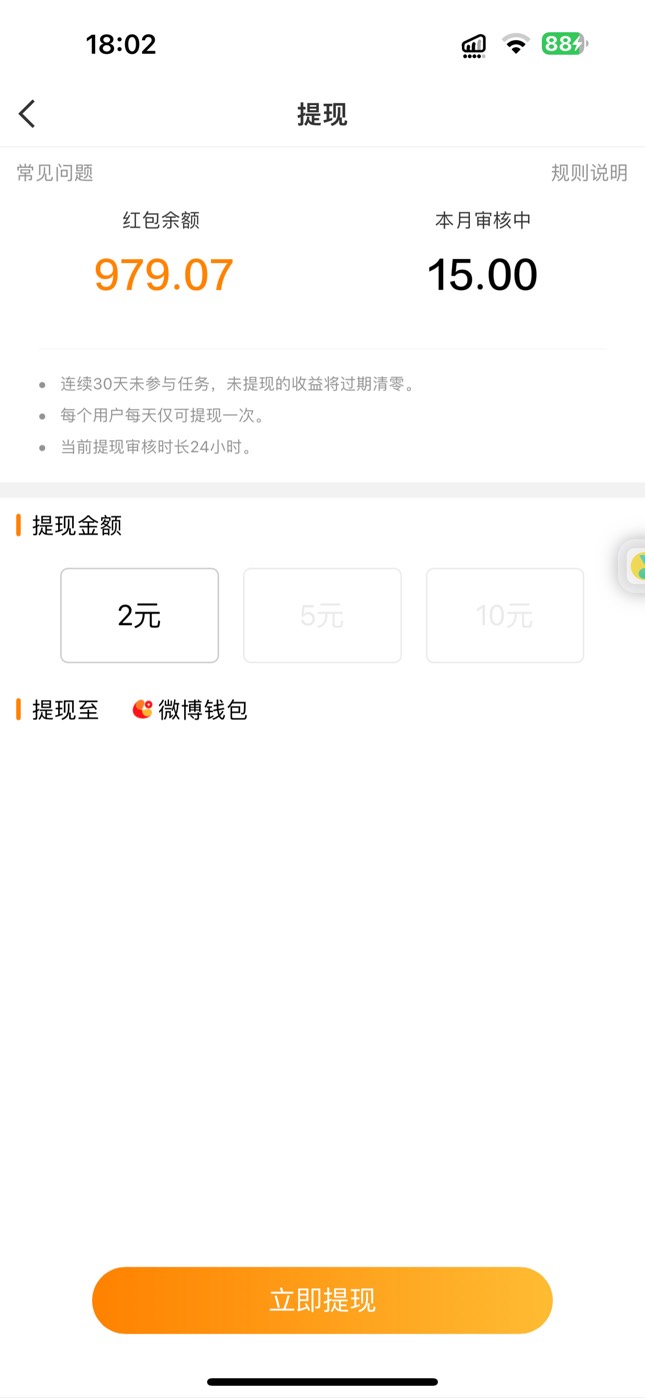Tap the orange 立即提现 button
The width and height of the screenshot is (645, 1398).
pos(322,1300)
